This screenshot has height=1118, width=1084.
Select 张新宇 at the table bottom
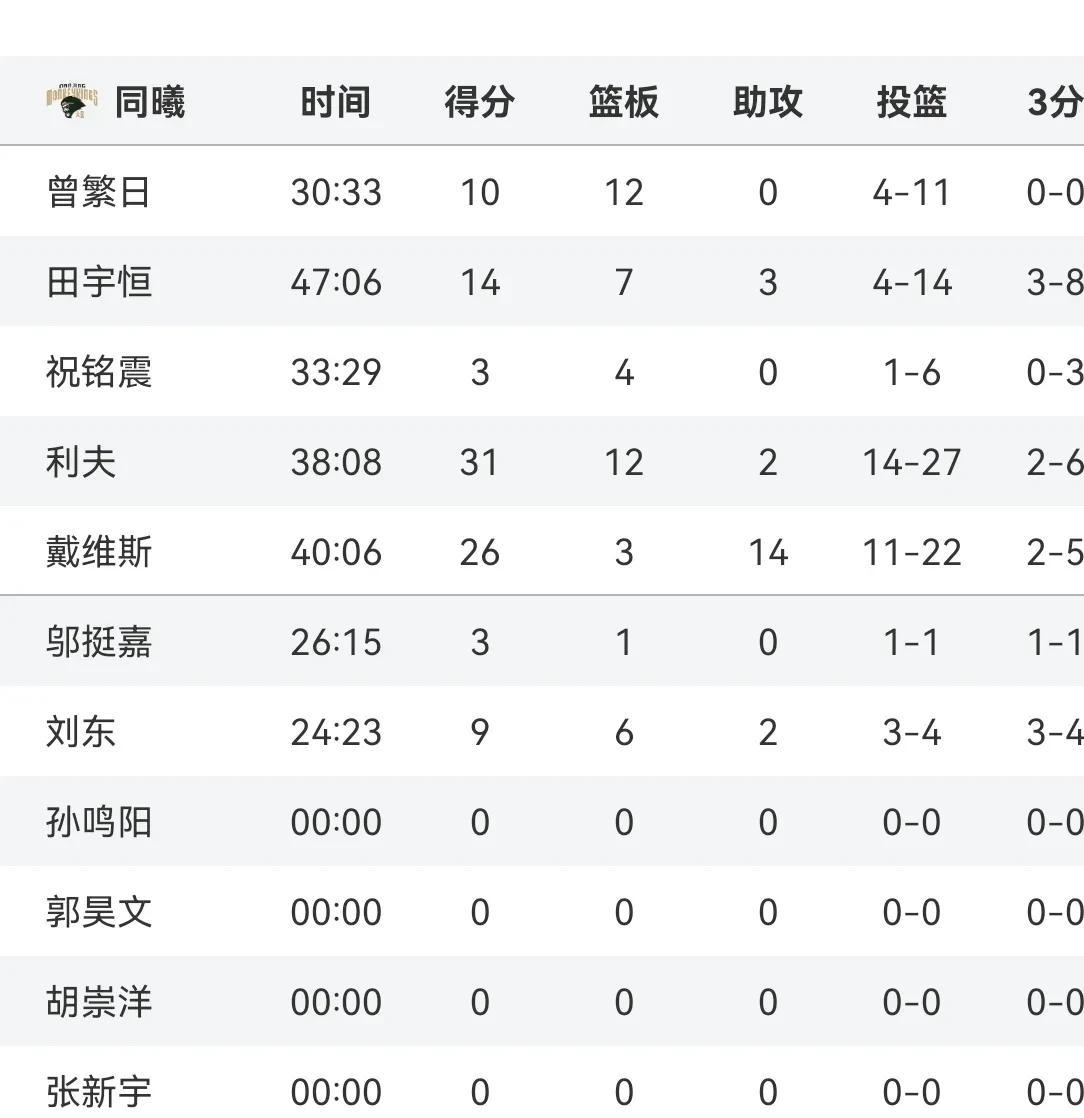[99, 1091]
